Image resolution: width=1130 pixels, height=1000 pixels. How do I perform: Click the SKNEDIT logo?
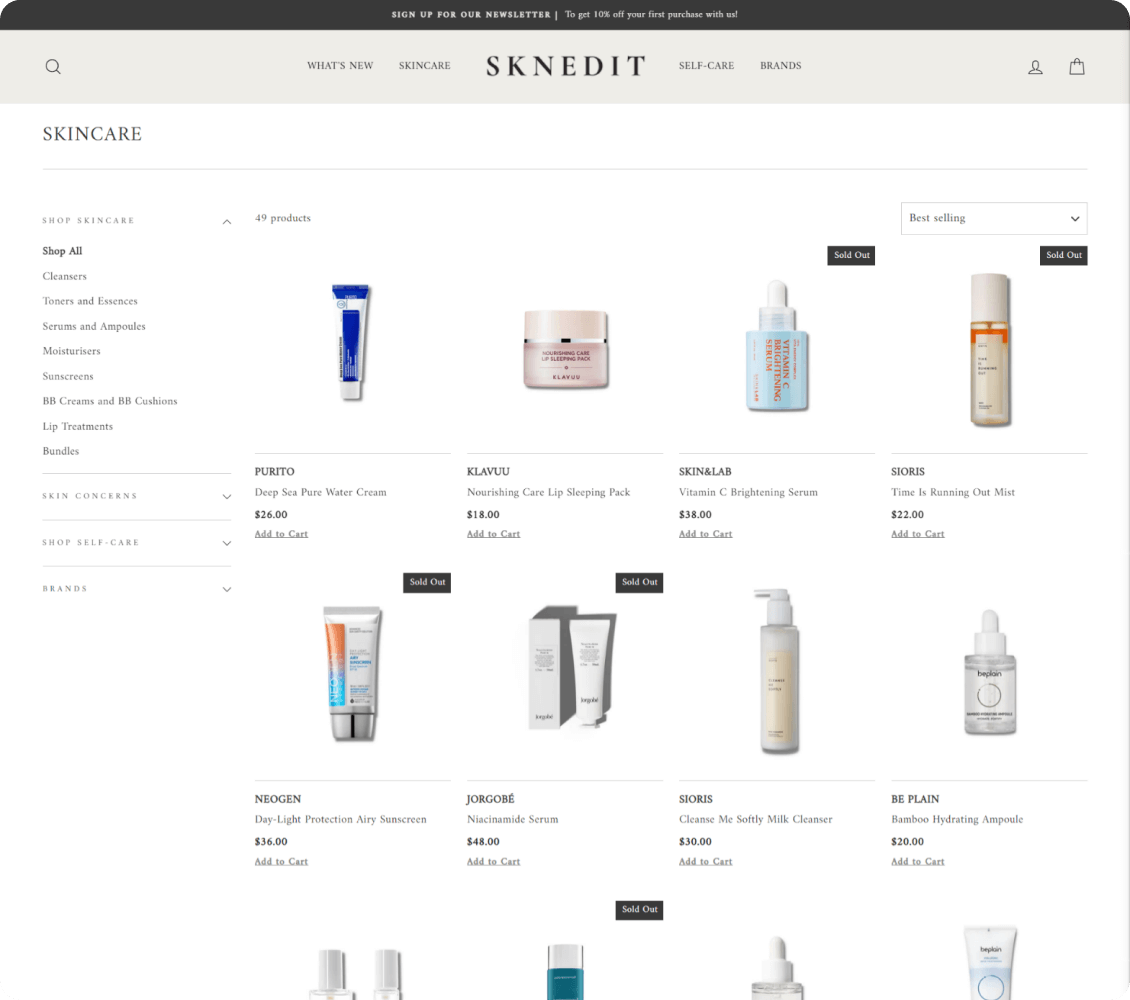tap(565, 66)
